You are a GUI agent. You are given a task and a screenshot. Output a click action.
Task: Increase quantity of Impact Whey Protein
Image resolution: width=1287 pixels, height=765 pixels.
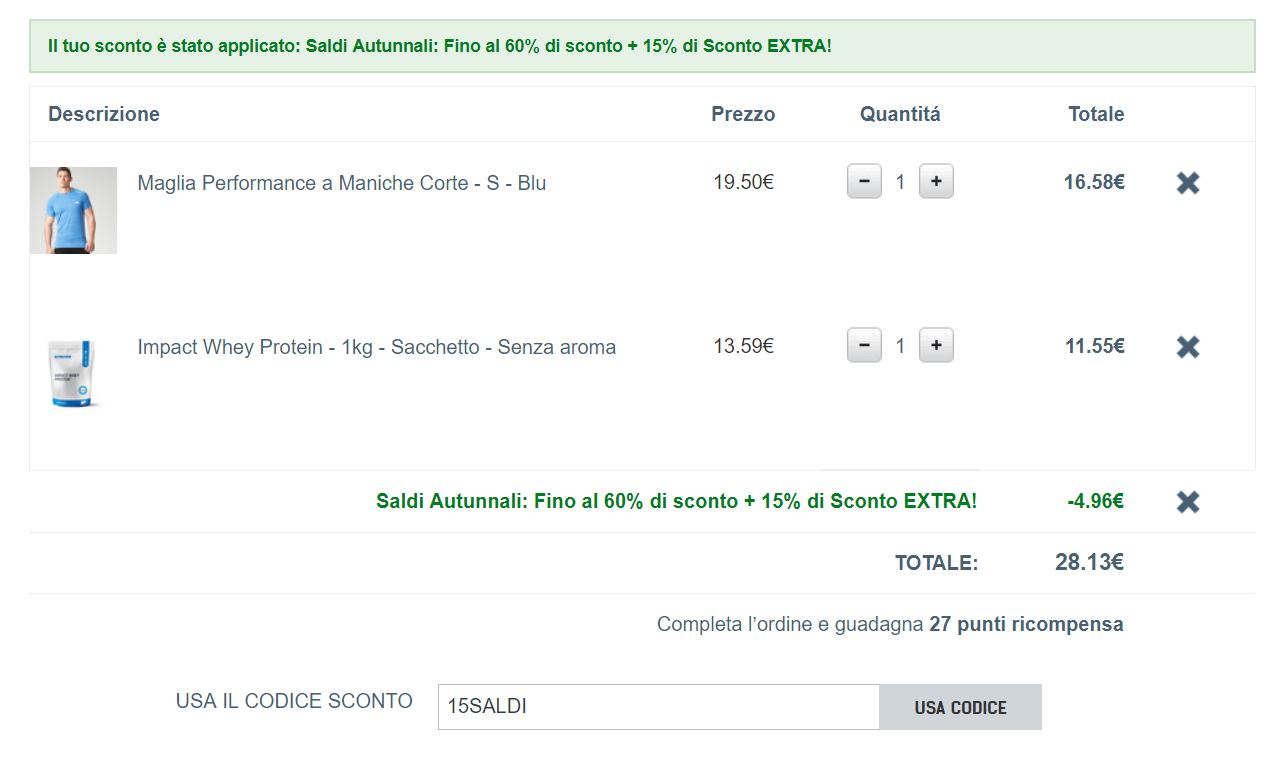(936, 346)
